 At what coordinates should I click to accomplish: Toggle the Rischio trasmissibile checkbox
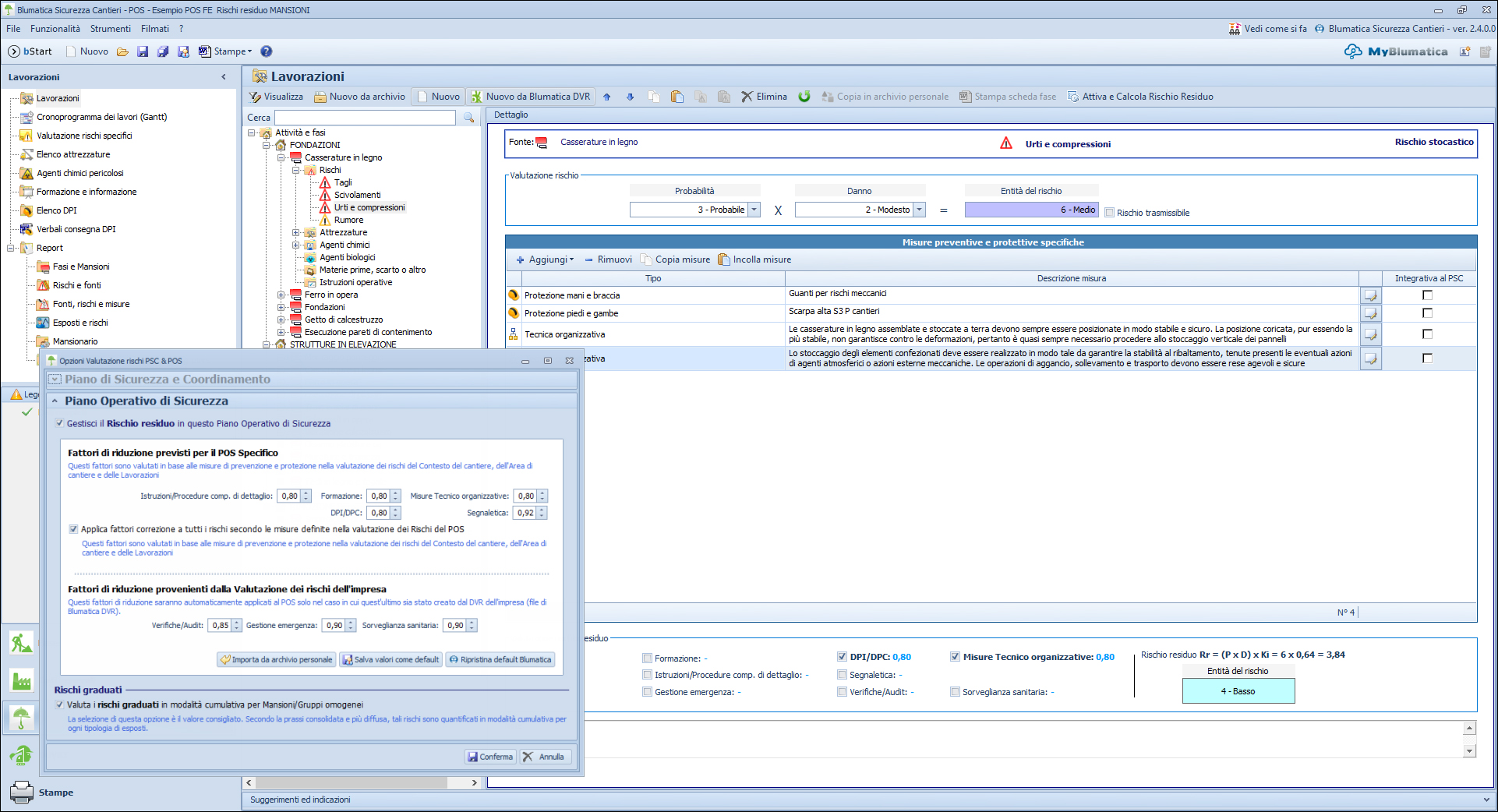[x=1110, y=213]
